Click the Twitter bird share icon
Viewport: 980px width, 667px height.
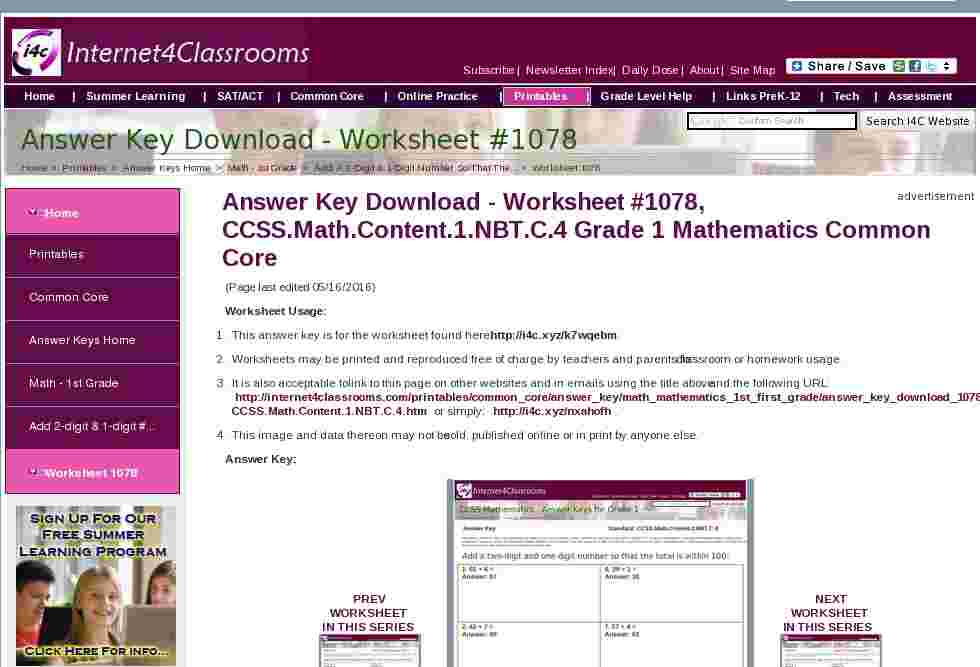(931, 65)
